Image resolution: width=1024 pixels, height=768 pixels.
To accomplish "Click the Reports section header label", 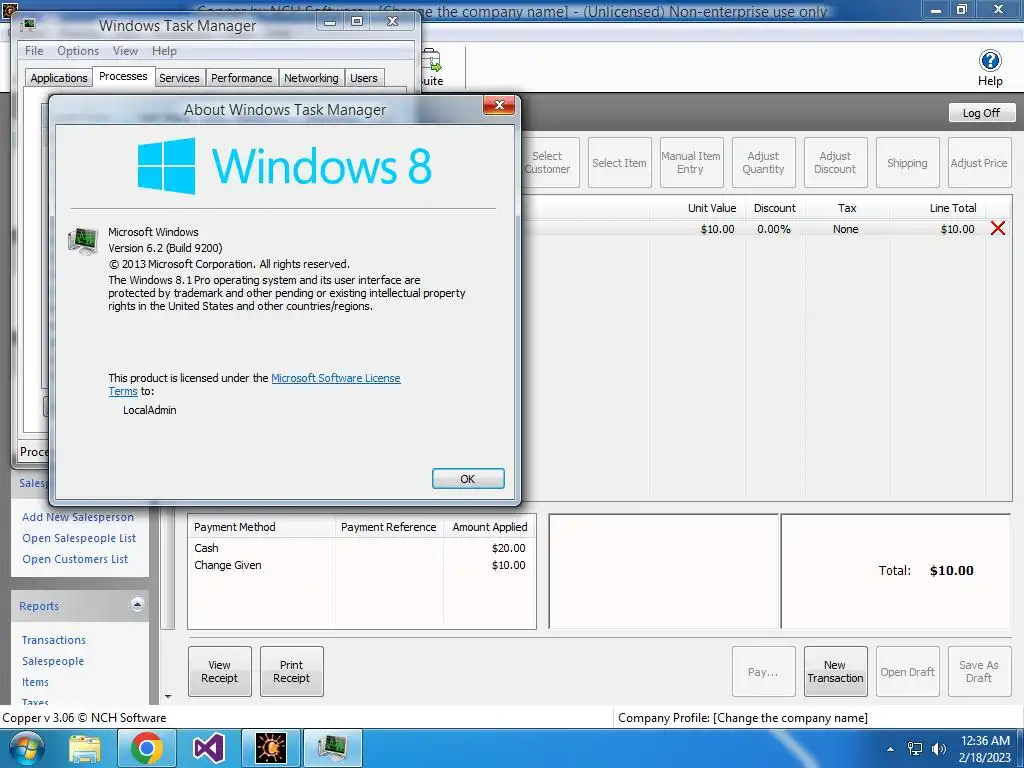I will click(39, 606).
